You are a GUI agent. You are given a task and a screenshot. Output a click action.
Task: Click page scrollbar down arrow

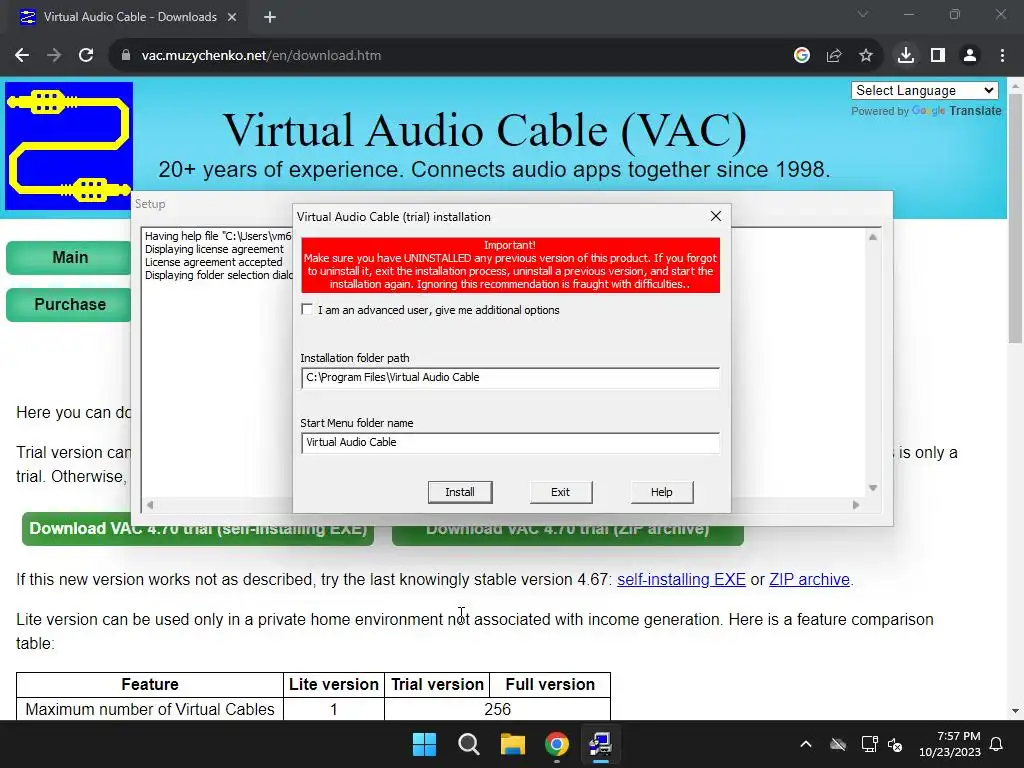coord(1015,711)
